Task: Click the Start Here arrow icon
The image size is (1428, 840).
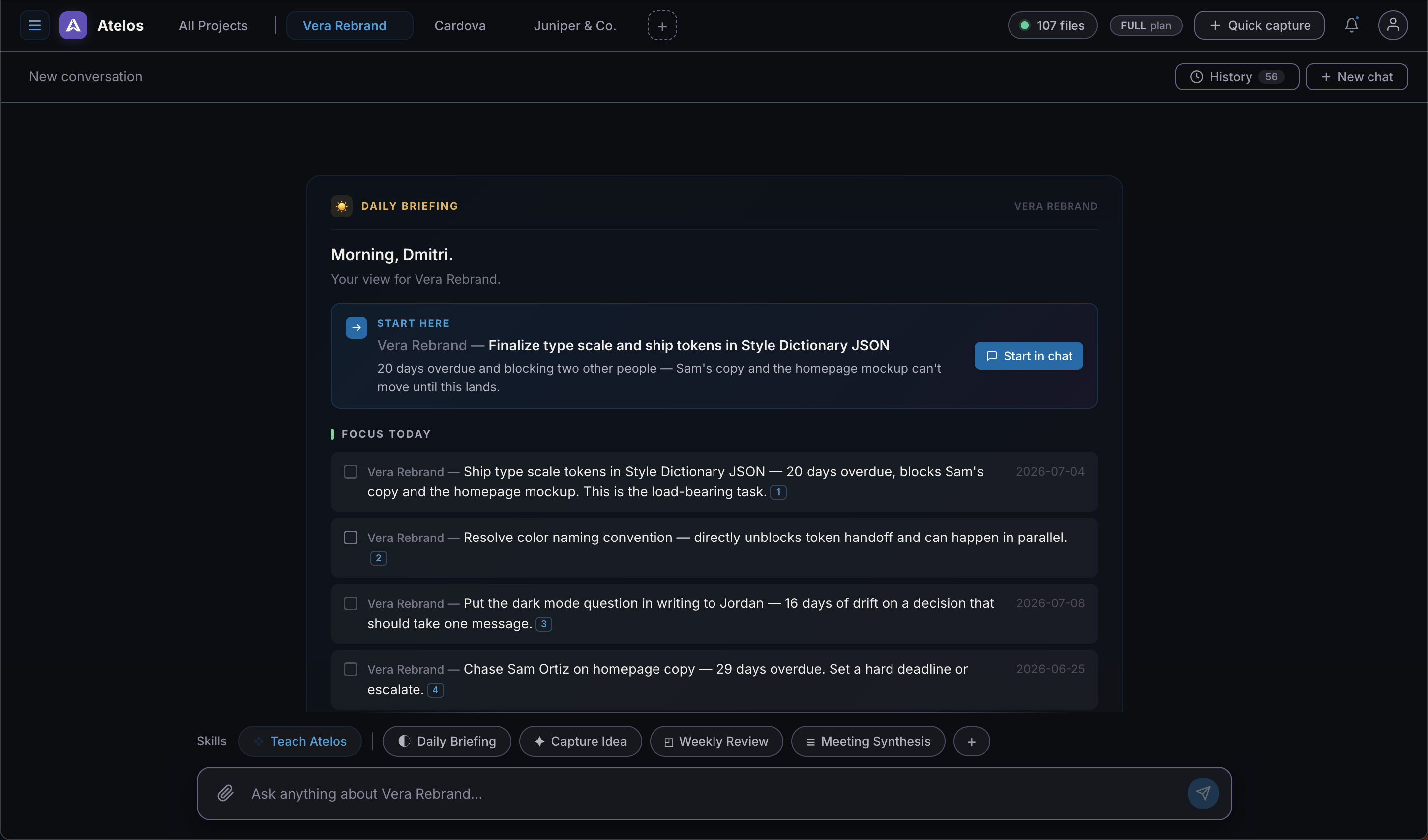Action: coord(357,328)
